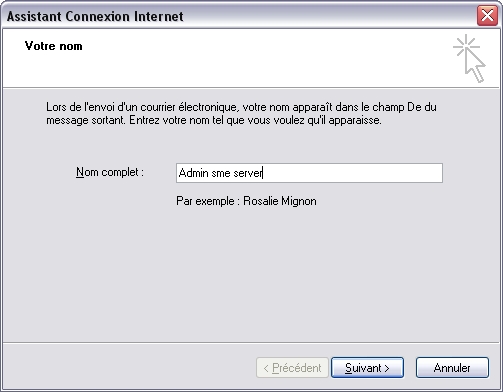
Task: Click the greyed-out Précédent button
Action: (292, 368)
